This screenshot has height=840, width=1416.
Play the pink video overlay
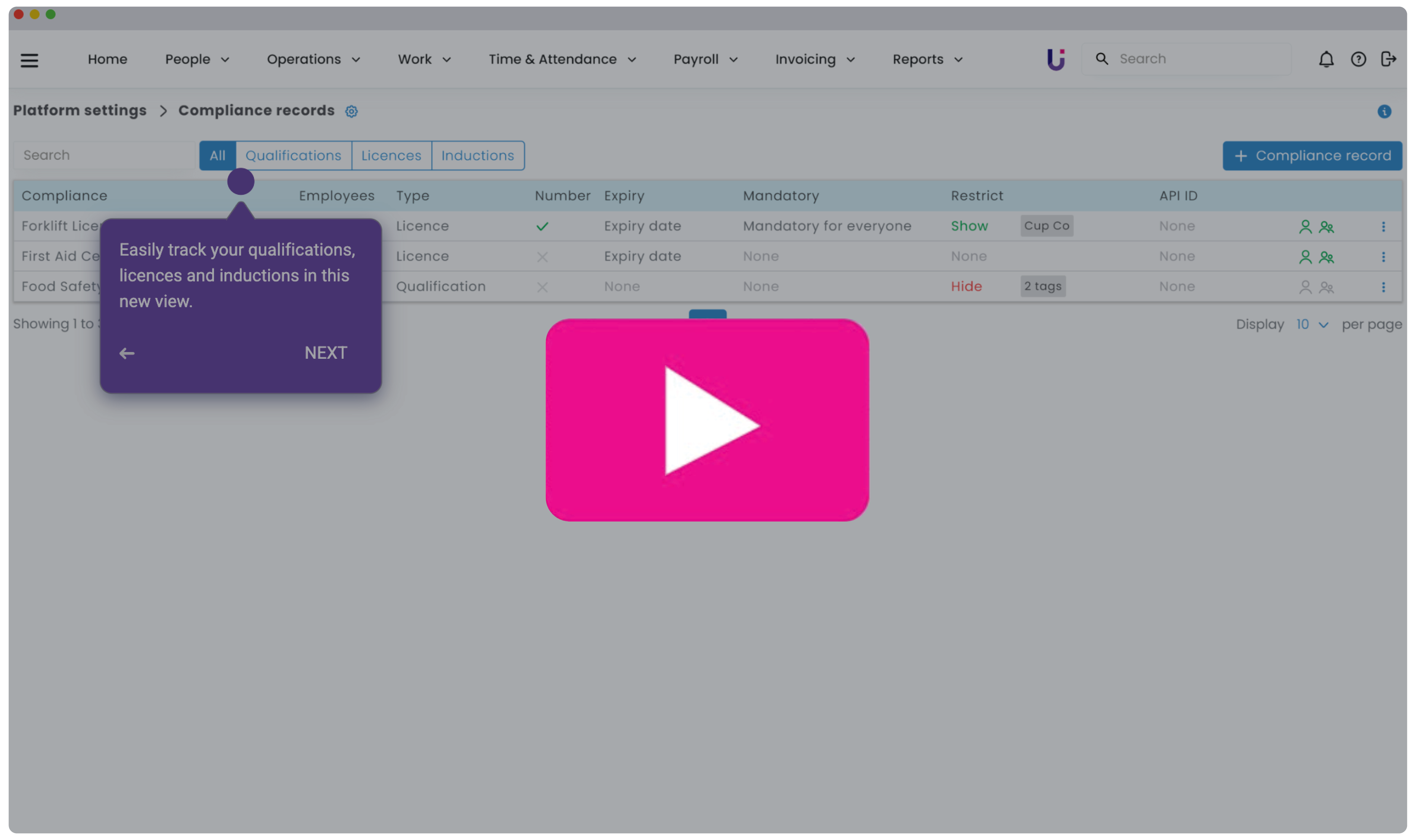click(707, 420)
